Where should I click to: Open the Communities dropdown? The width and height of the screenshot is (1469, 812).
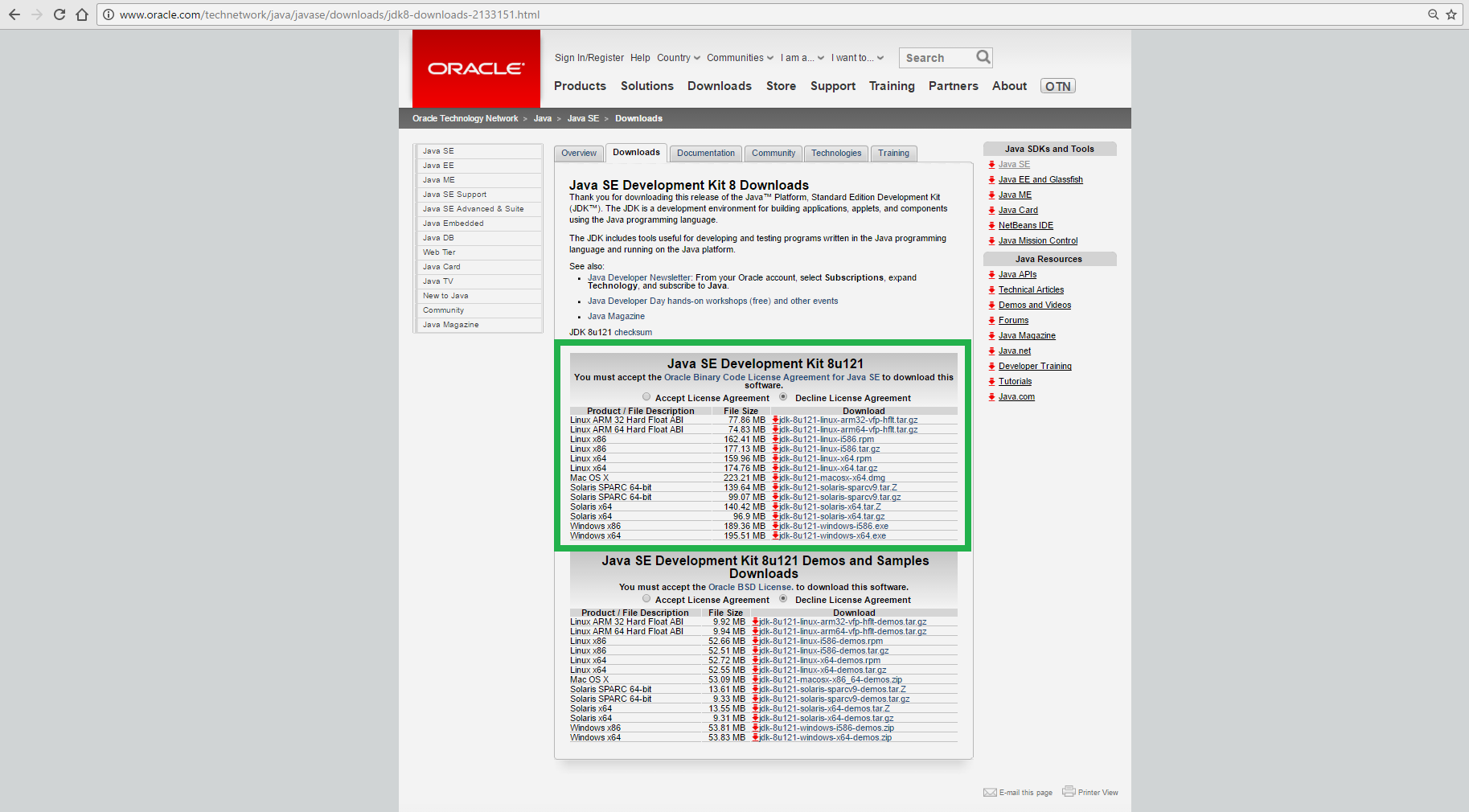(740, 58)
